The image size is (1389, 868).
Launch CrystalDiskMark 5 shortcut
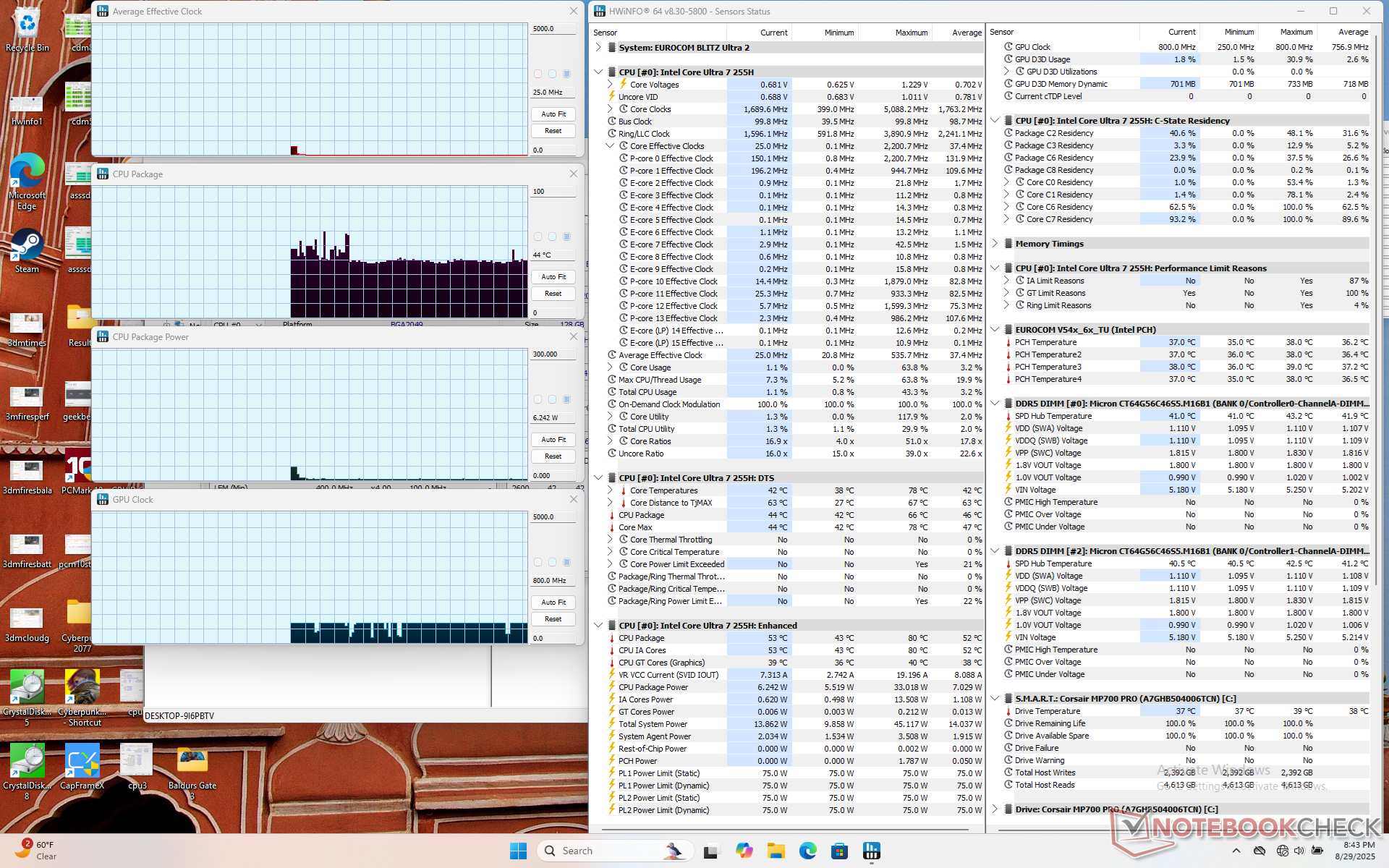[27, 697]
